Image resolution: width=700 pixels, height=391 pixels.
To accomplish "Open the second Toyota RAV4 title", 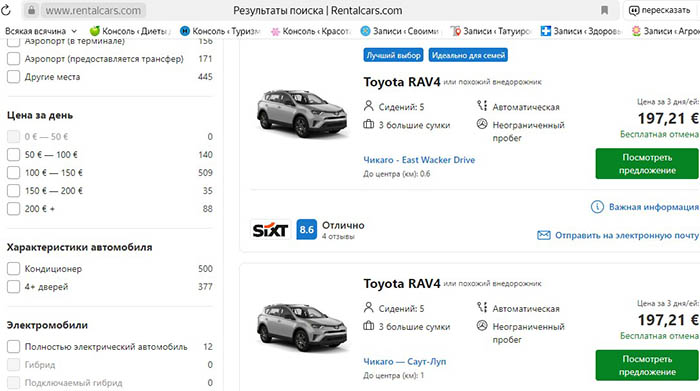I will click(401, 284).
